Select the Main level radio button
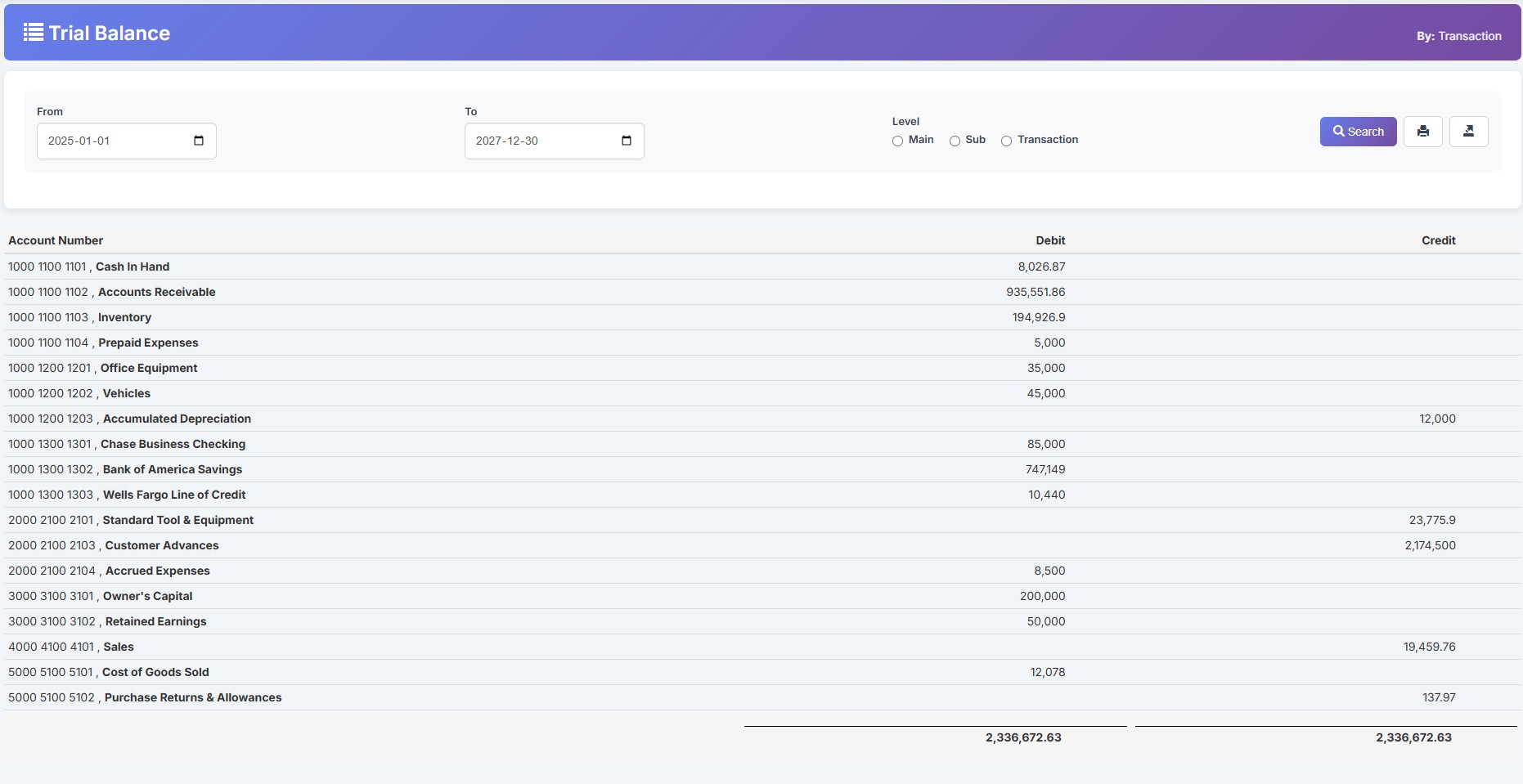This screenshot has height=784, width=1523. pyautogui.click(x=896, y=141)
